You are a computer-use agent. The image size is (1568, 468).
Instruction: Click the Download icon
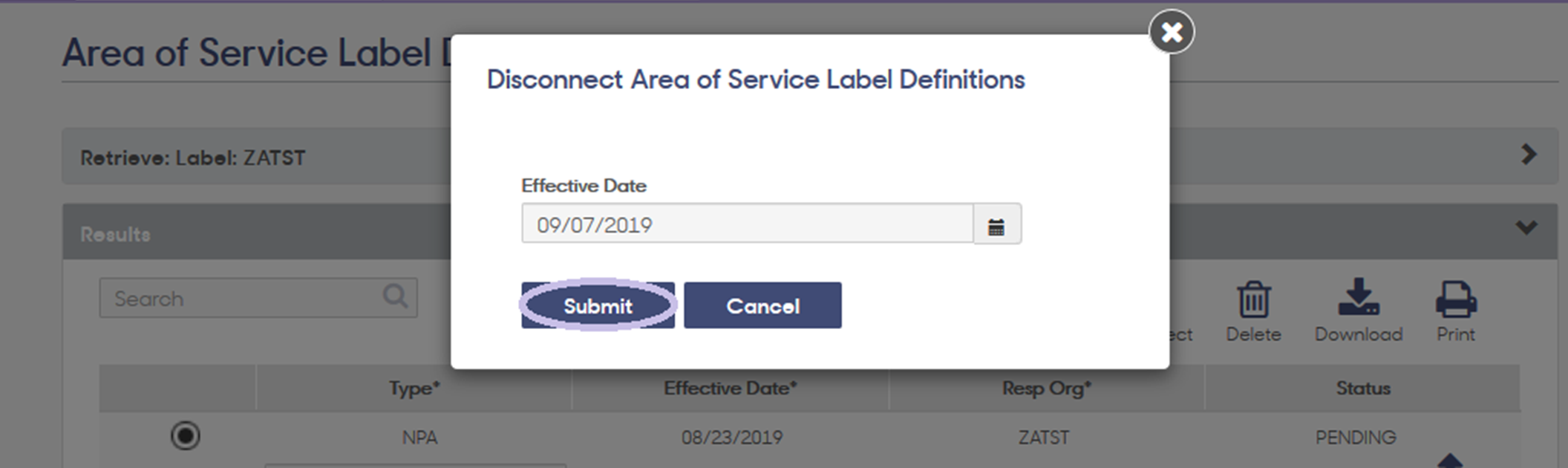point(1359,297)
